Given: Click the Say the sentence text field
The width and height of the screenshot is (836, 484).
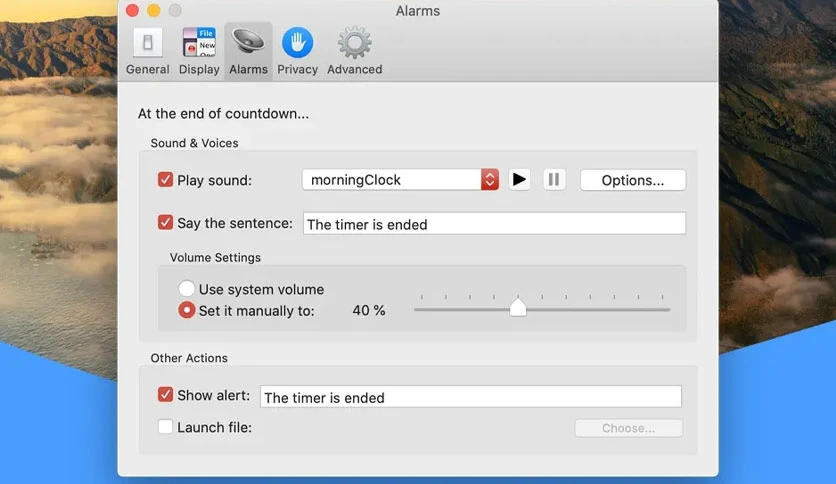Looking at the screenshot, I should pyautogui.click(x=494, y=223).
